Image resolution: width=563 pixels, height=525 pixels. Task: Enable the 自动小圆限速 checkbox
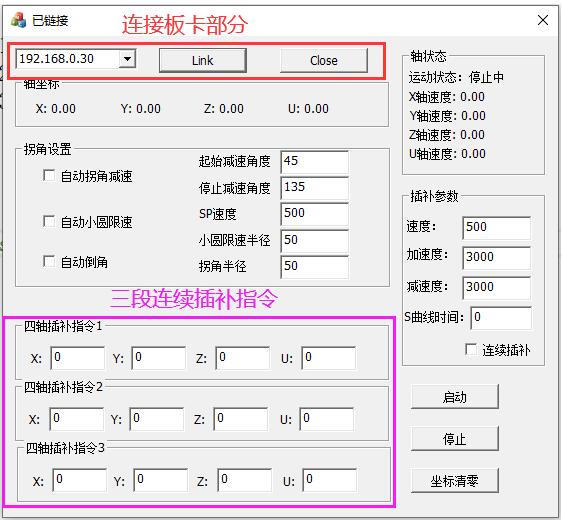pyautogui.click(x=49, y=222)
